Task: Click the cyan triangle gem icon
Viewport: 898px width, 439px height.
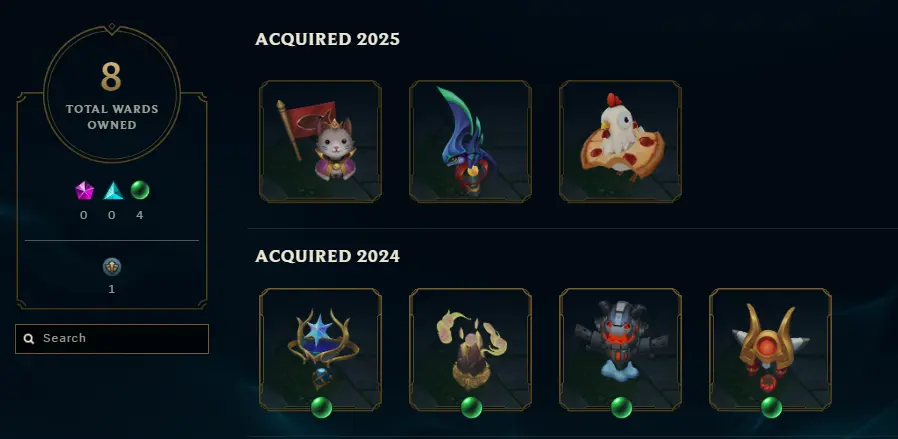Action: pyautogui.click(x=113, y=191)
